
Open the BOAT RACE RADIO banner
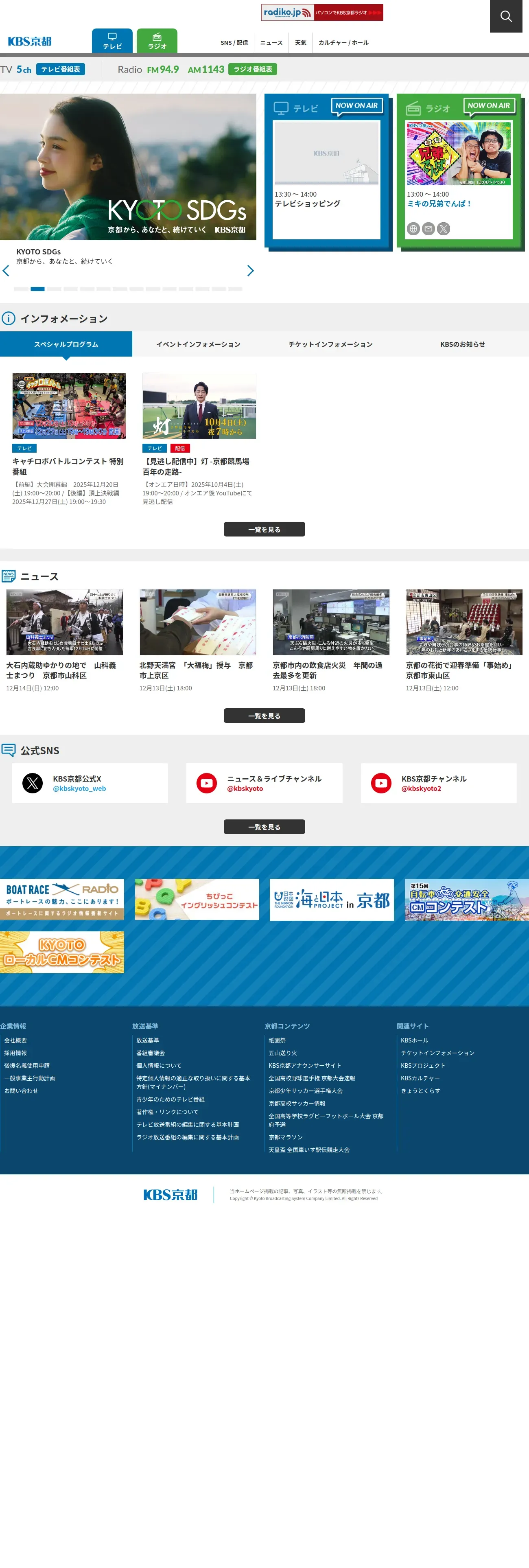point(62,899)
